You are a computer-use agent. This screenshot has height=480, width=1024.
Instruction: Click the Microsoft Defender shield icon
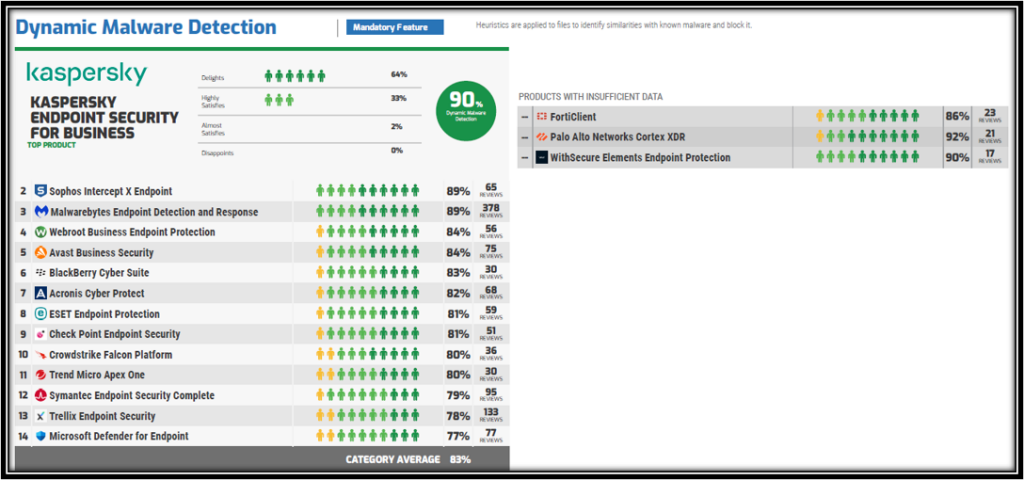pyautogui.click(x=41, y=437)
